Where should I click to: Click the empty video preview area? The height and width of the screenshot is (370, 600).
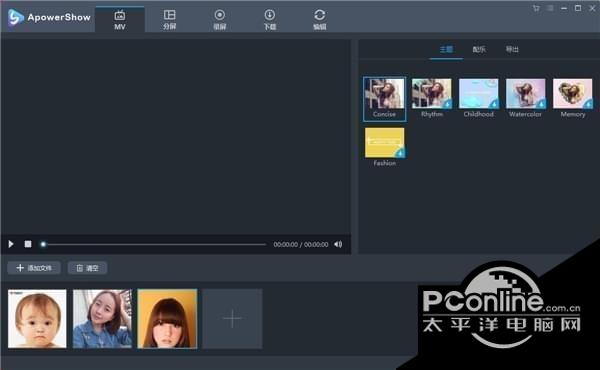[x=176, y=137]
